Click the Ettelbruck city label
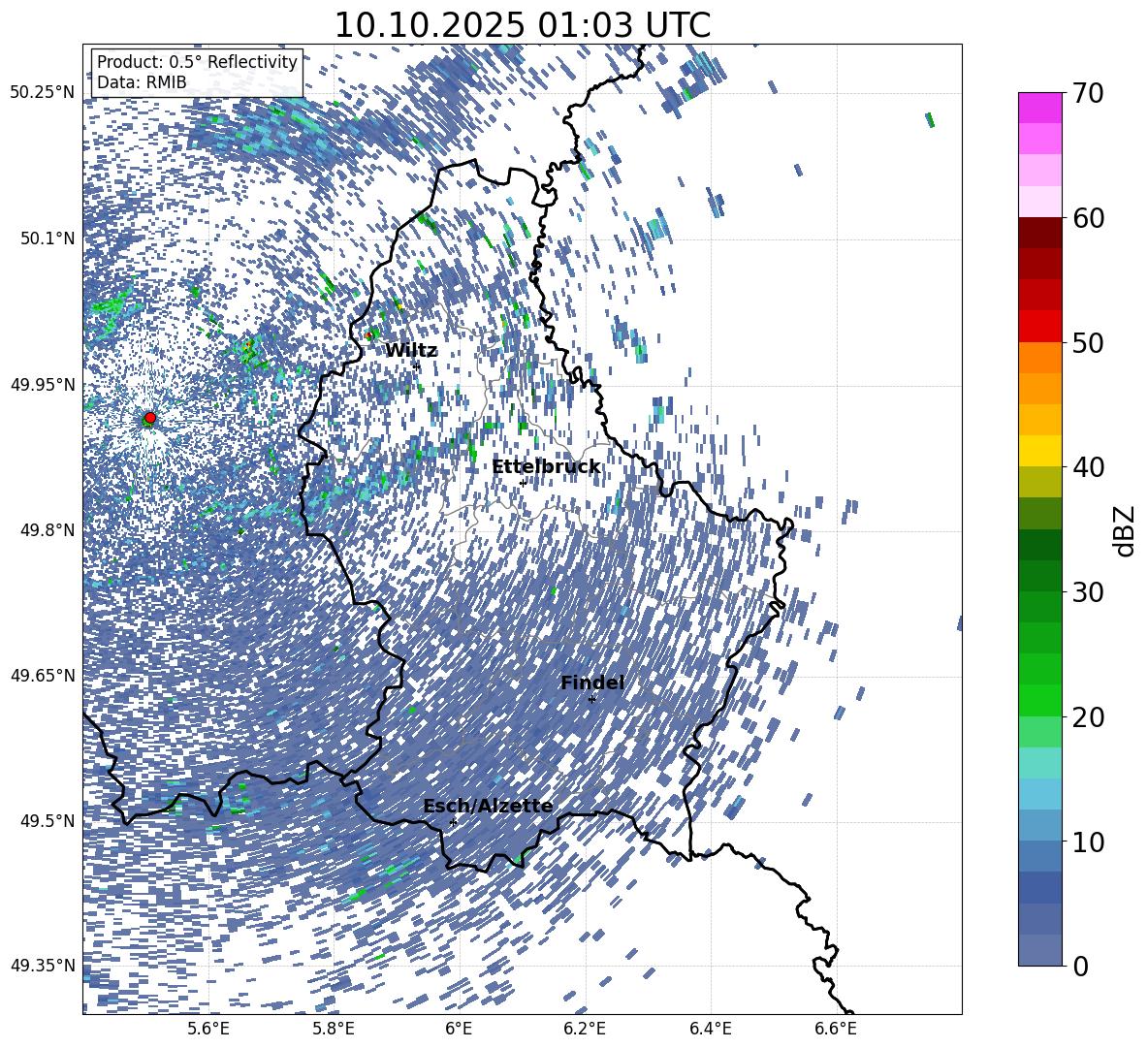The width and height of the screenshot is (1148, 1048). tap(546, 467)
